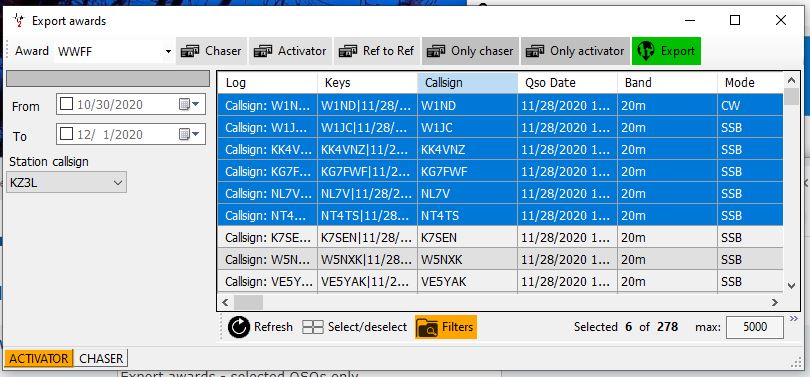Open the To date calendar picker
The height and width of the screenshot is (377, 810).
coord(189,134)
